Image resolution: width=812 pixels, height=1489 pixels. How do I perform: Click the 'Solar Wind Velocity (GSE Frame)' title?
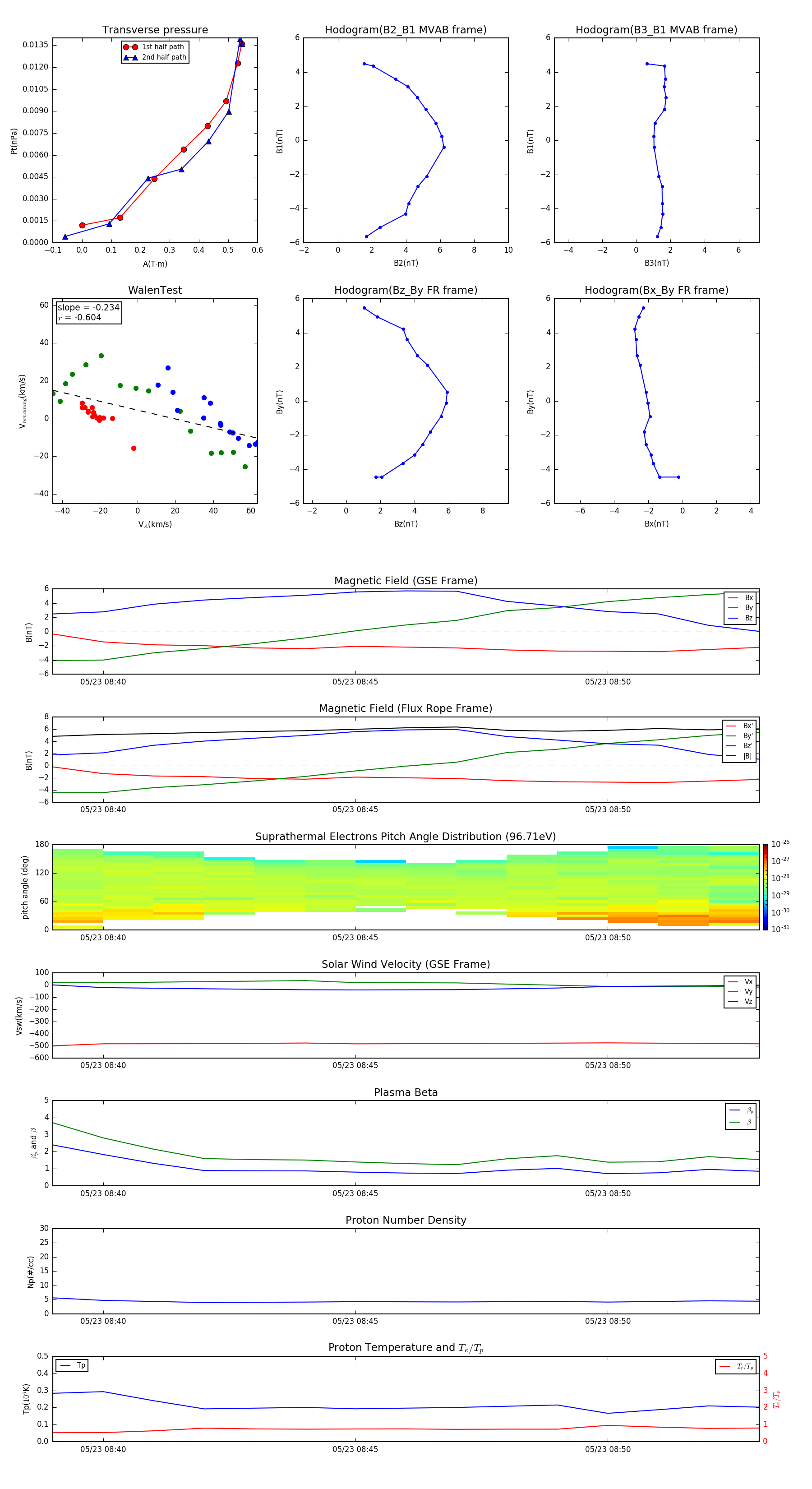(x=406, y=964)
